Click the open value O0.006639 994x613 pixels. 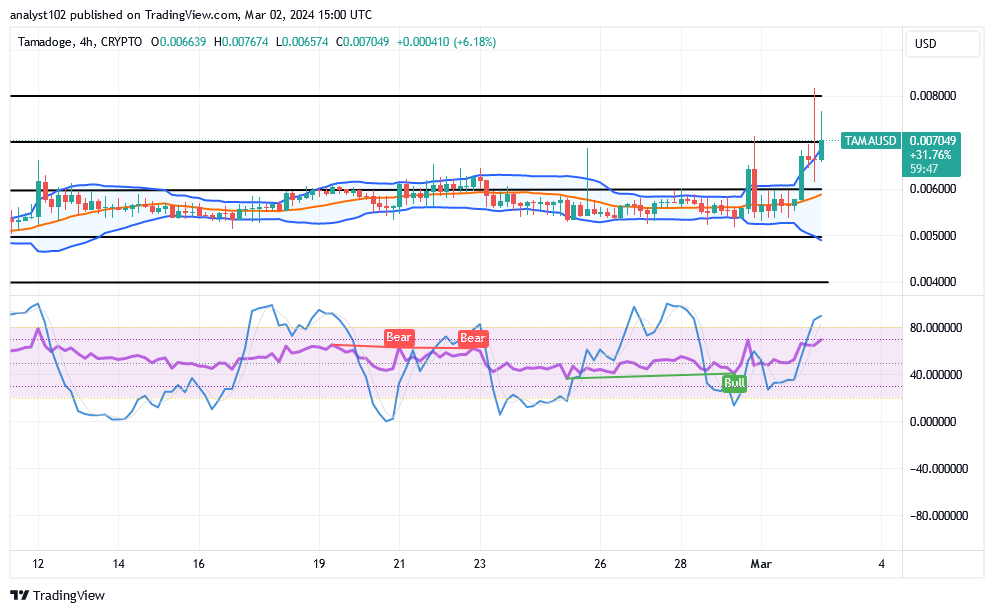tap(178, 42)
